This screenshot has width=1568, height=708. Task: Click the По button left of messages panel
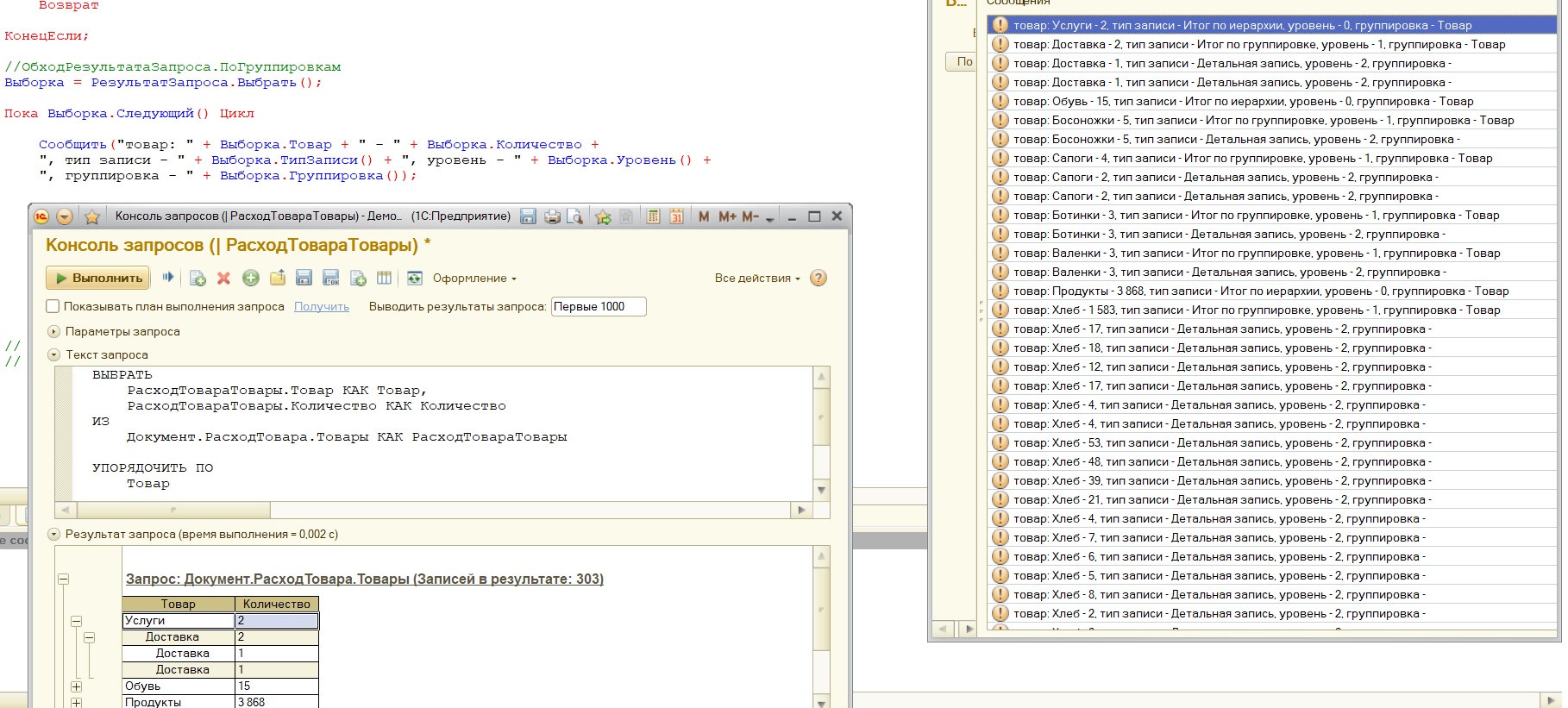[963, 61]
